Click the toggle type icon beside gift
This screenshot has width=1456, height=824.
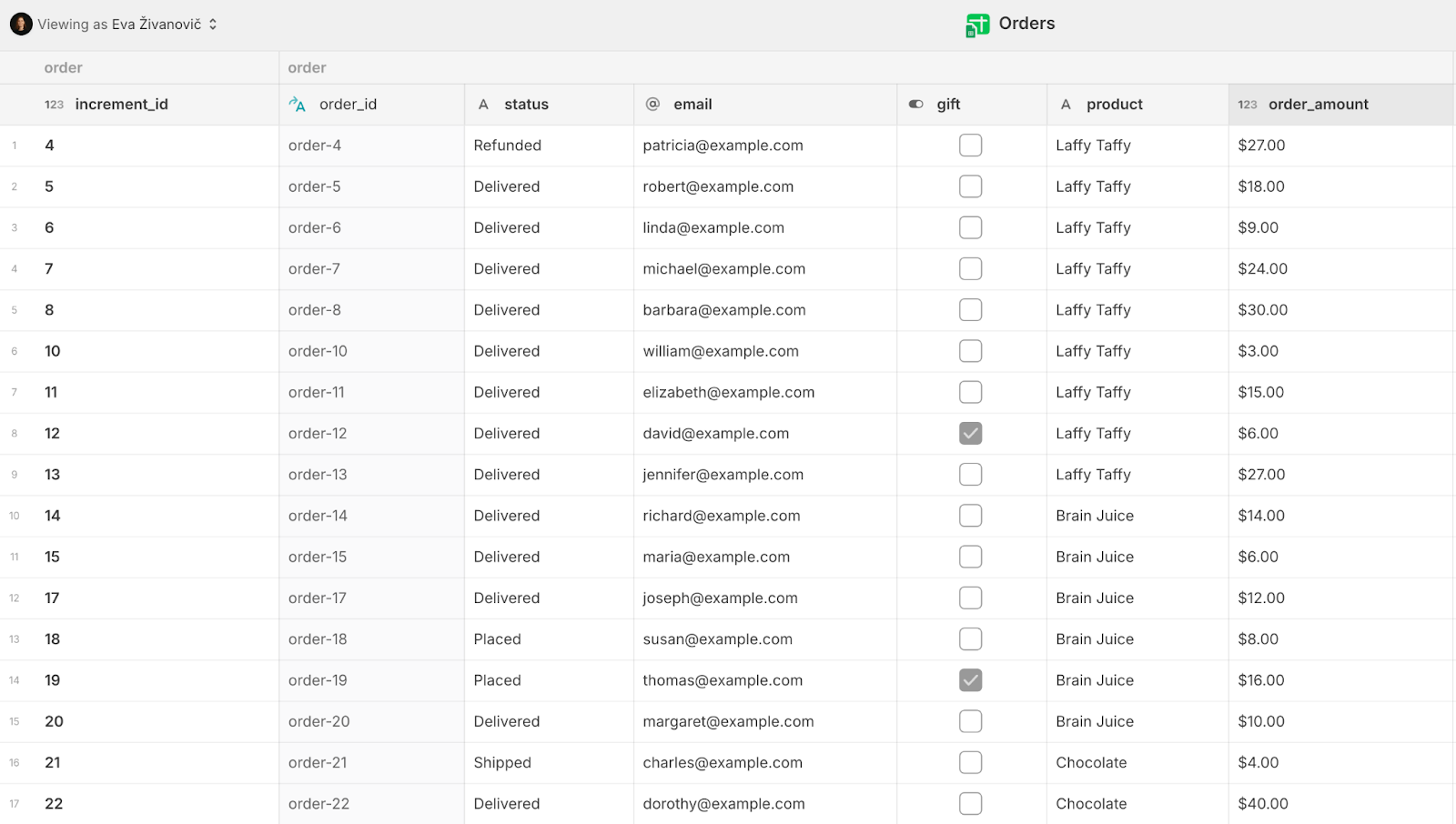916,105
